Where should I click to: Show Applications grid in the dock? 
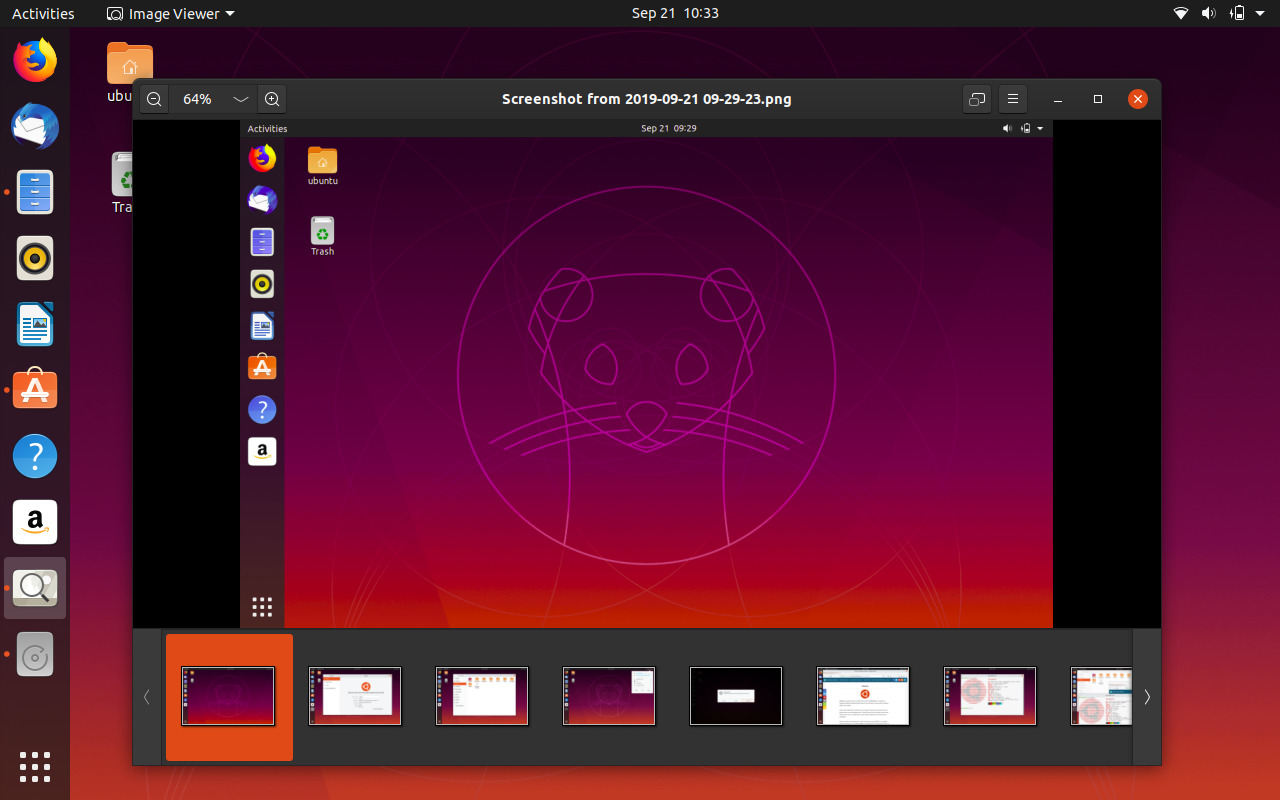click(35, 767)
